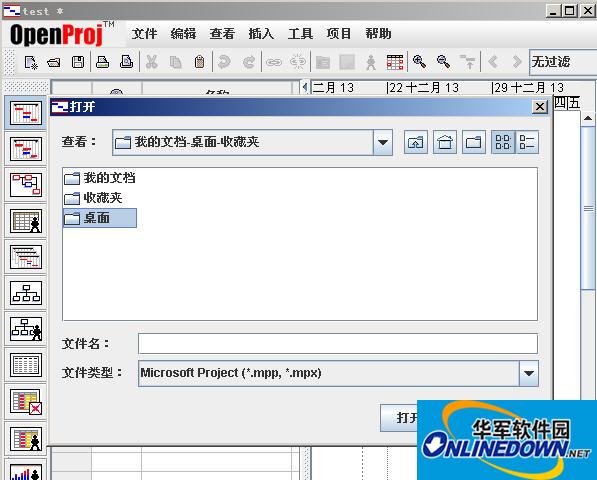
Task: Open the 查看 menu
Action: click(x=222, y=33)
